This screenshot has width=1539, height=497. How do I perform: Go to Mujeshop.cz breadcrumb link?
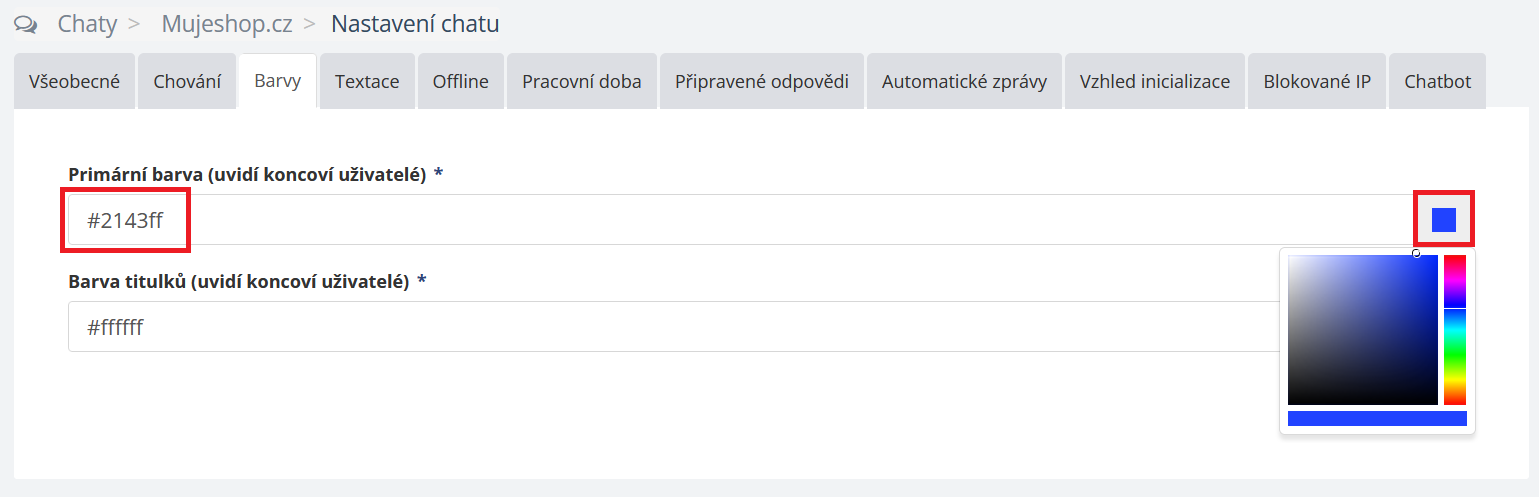[227, 24]
